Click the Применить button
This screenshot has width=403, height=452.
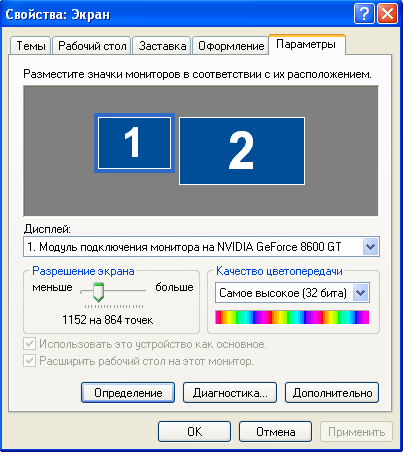click(356, 432)
